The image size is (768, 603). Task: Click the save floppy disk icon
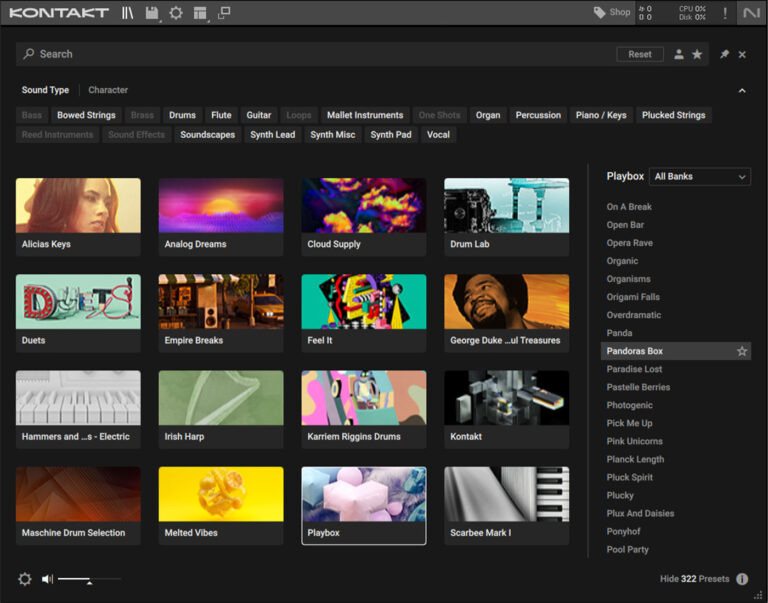click(x=152, y=13)
